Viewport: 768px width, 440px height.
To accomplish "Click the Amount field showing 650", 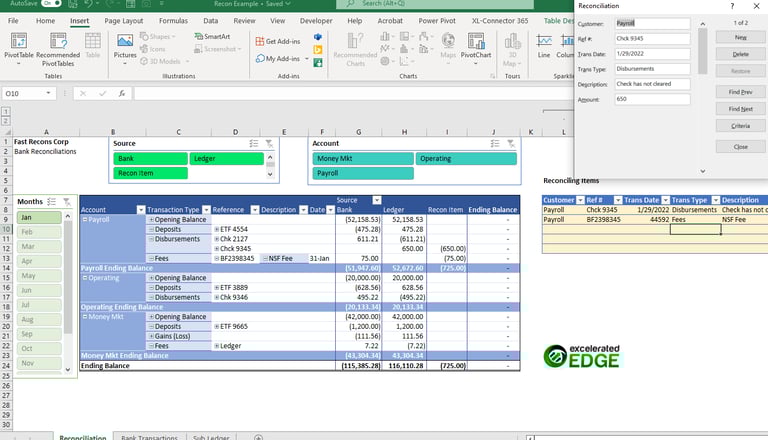I will pyautogui.click(x=652, y=99).
